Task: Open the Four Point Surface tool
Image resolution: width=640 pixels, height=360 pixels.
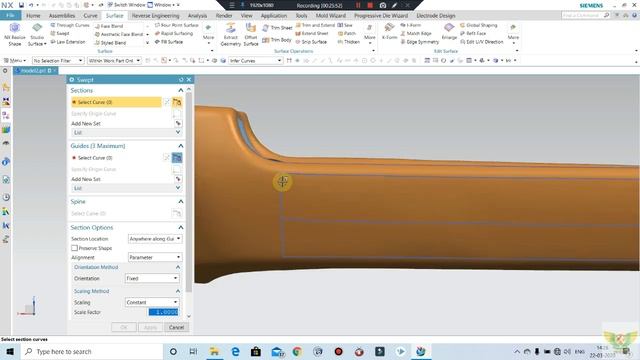Action: tap(176, 25)
